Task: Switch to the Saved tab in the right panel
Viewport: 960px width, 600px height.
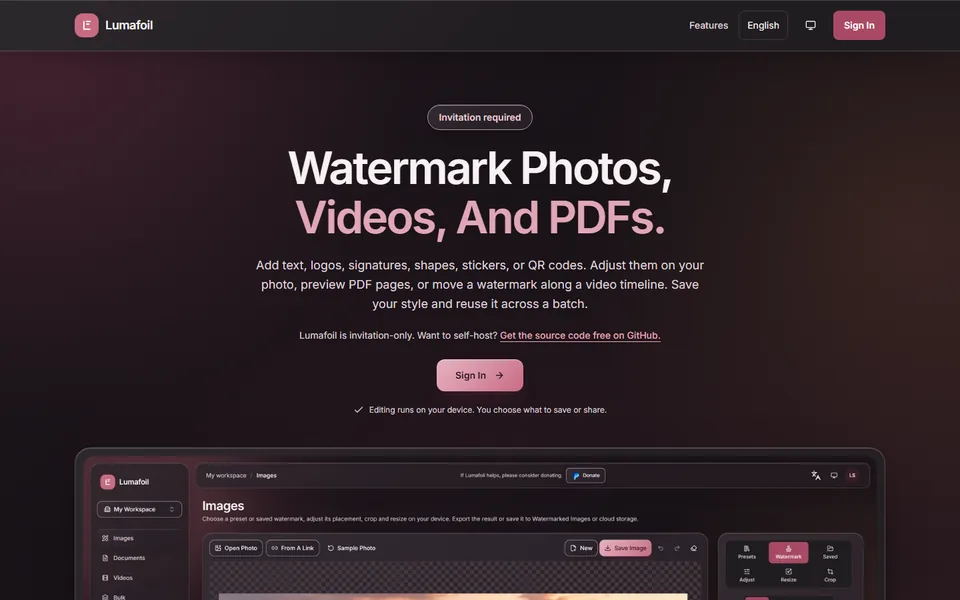Action: click(x=830, y=552)
